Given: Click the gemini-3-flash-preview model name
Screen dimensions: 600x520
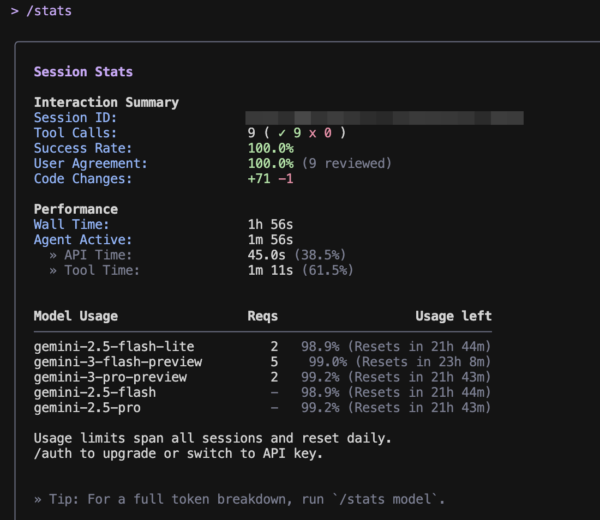Looking at the screenshot, I should point(118,362).
